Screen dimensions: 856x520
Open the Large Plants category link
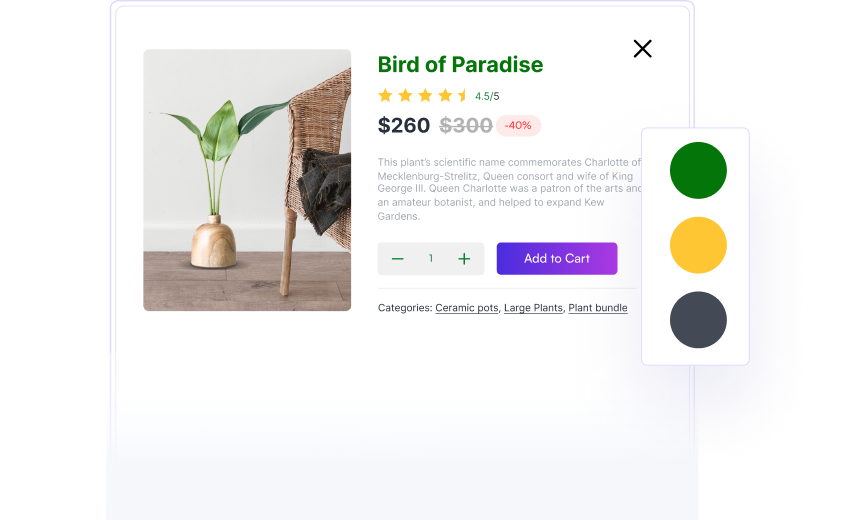533,308
